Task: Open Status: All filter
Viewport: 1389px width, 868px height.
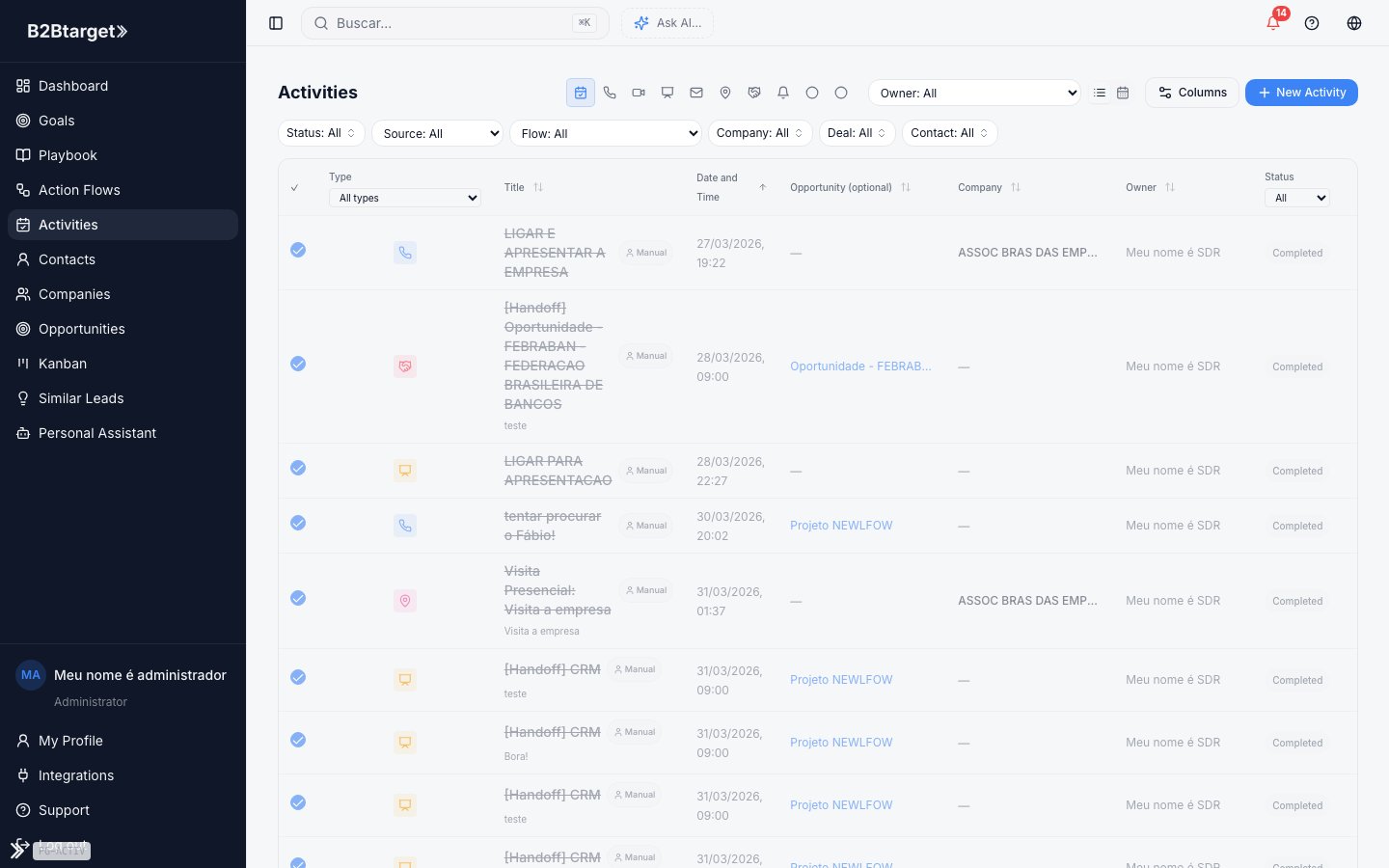Action: click(x=321, y=133)
